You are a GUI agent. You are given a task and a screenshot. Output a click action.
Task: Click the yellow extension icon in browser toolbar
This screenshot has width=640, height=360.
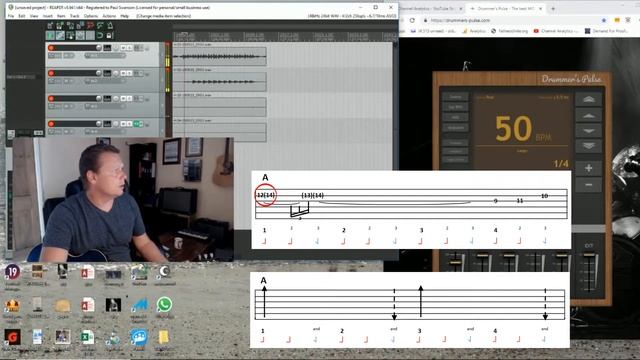coord(617,20)
